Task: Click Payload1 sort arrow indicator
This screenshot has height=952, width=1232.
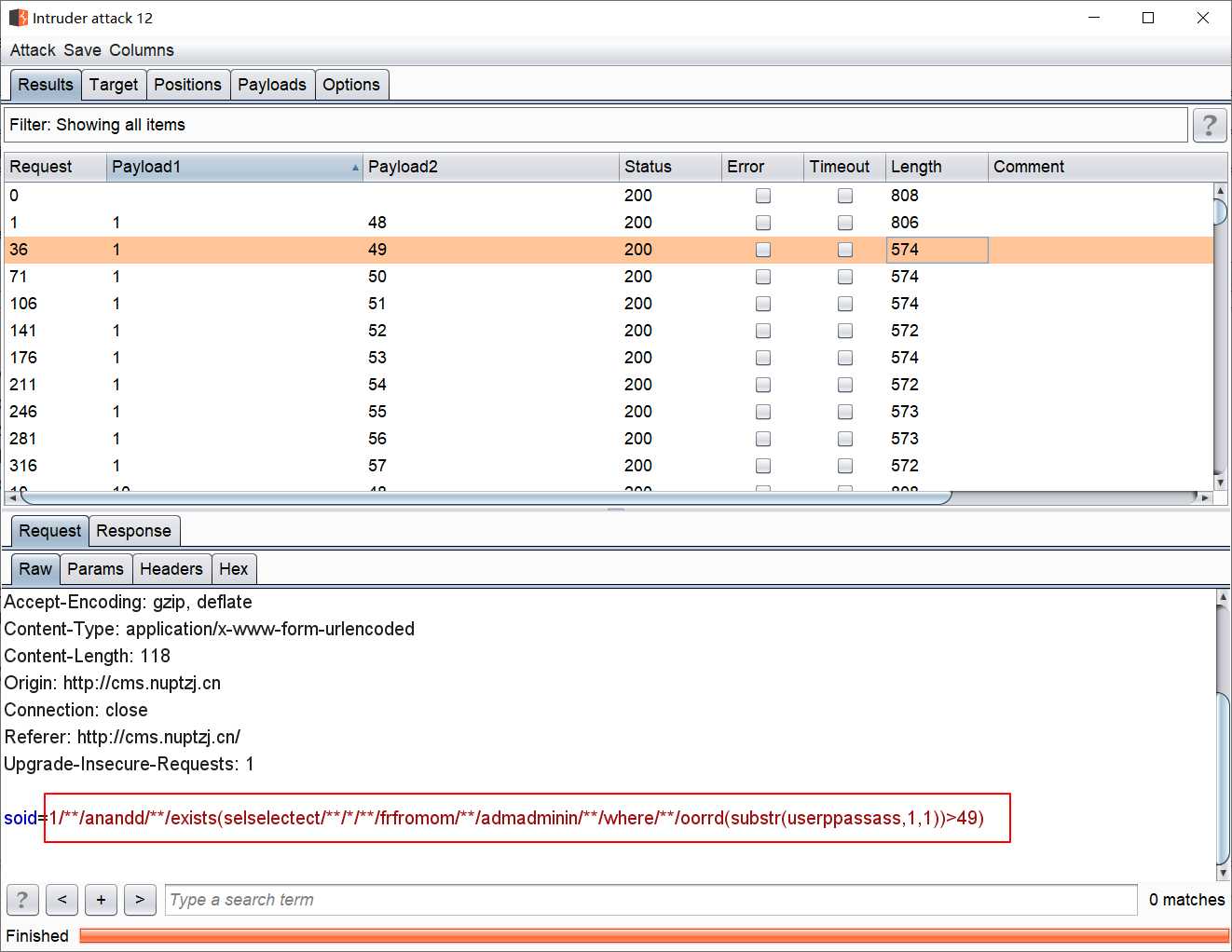Action: (x=355, y=168)
